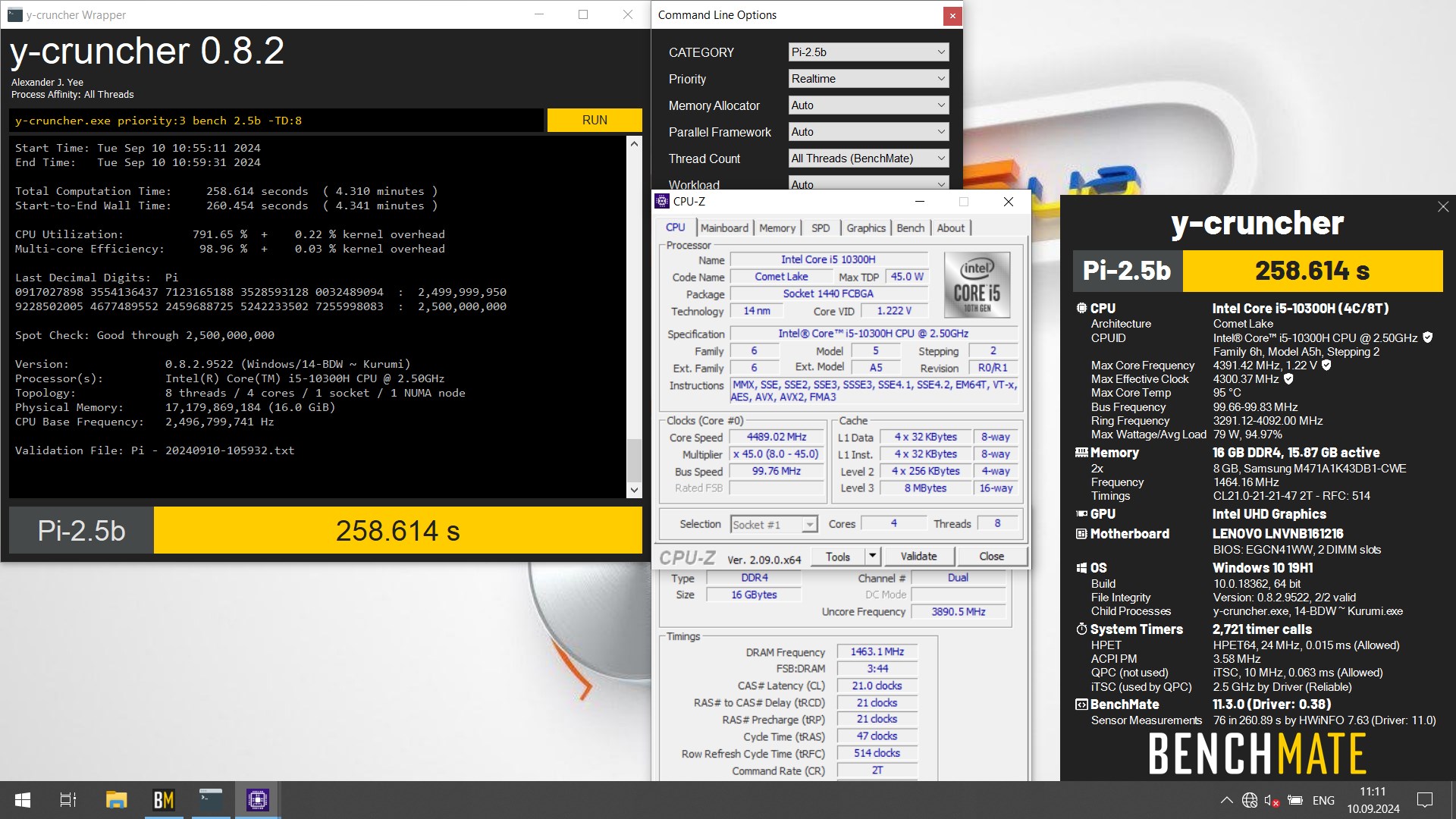The height and width of the screenshot is (819, 1456).
Task: Minimize the CPU-Z window
Action: point(920,202)
